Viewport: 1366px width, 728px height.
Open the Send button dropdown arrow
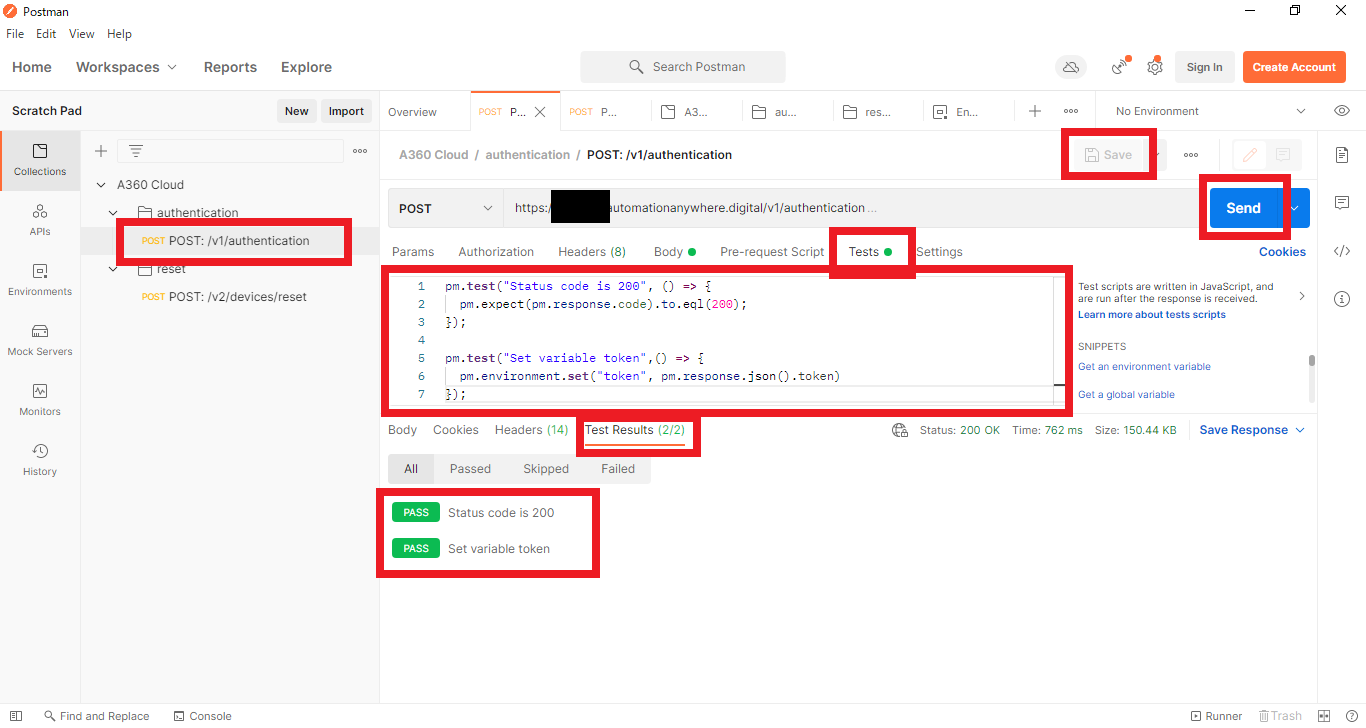(1294, 208)
